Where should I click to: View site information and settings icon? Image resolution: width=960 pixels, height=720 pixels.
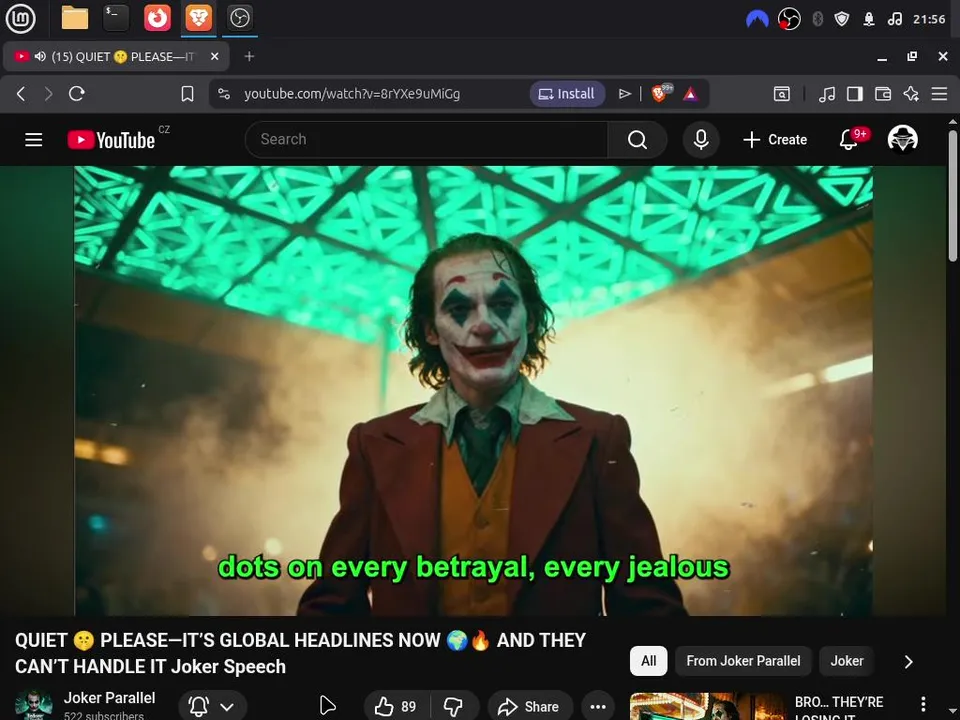tap(224, 94)
